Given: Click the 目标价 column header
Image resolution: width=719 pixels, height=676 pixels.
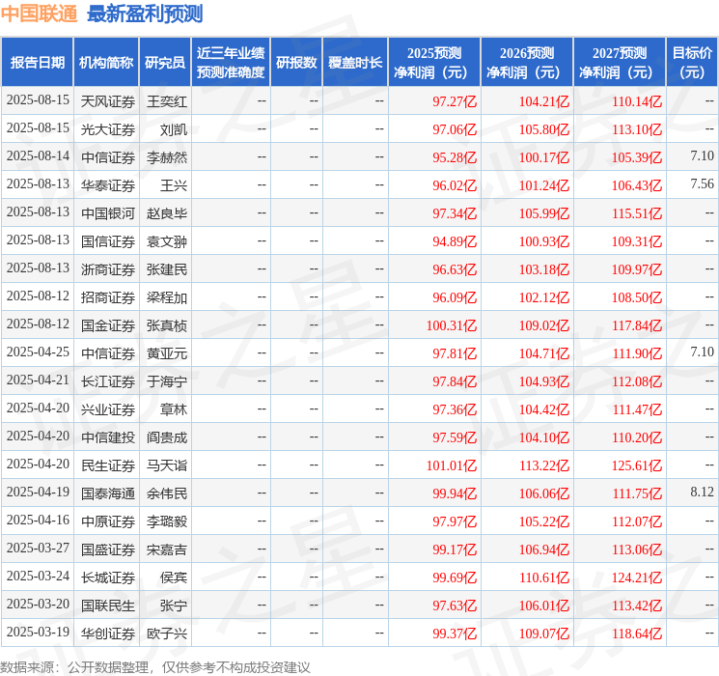Looking at the screenshot, I should (x=692, y=62).
